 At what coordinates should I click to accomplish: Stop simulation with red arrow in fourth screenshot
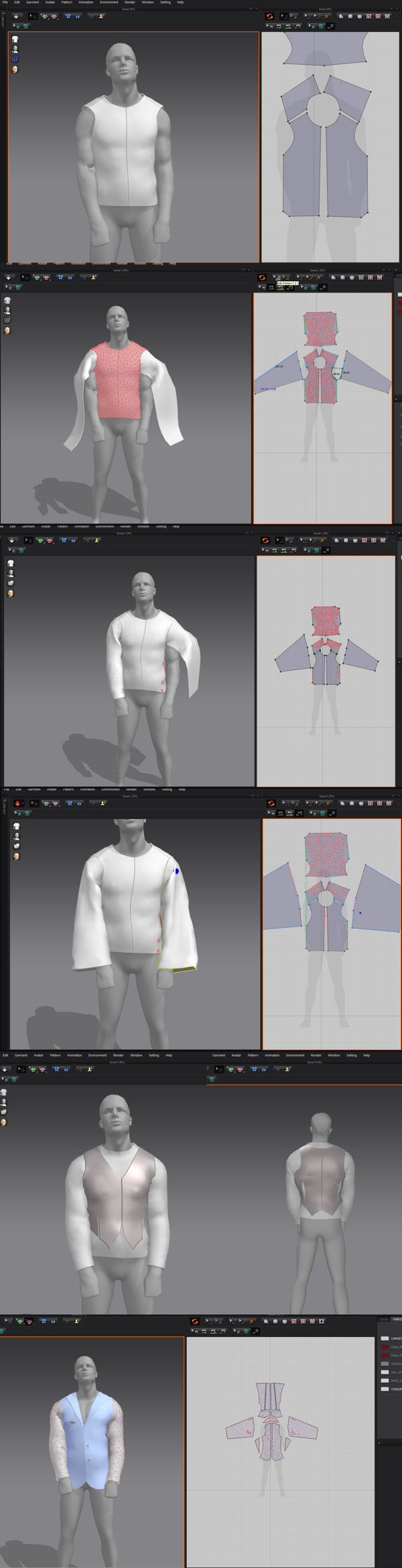[x=18, y=803]
